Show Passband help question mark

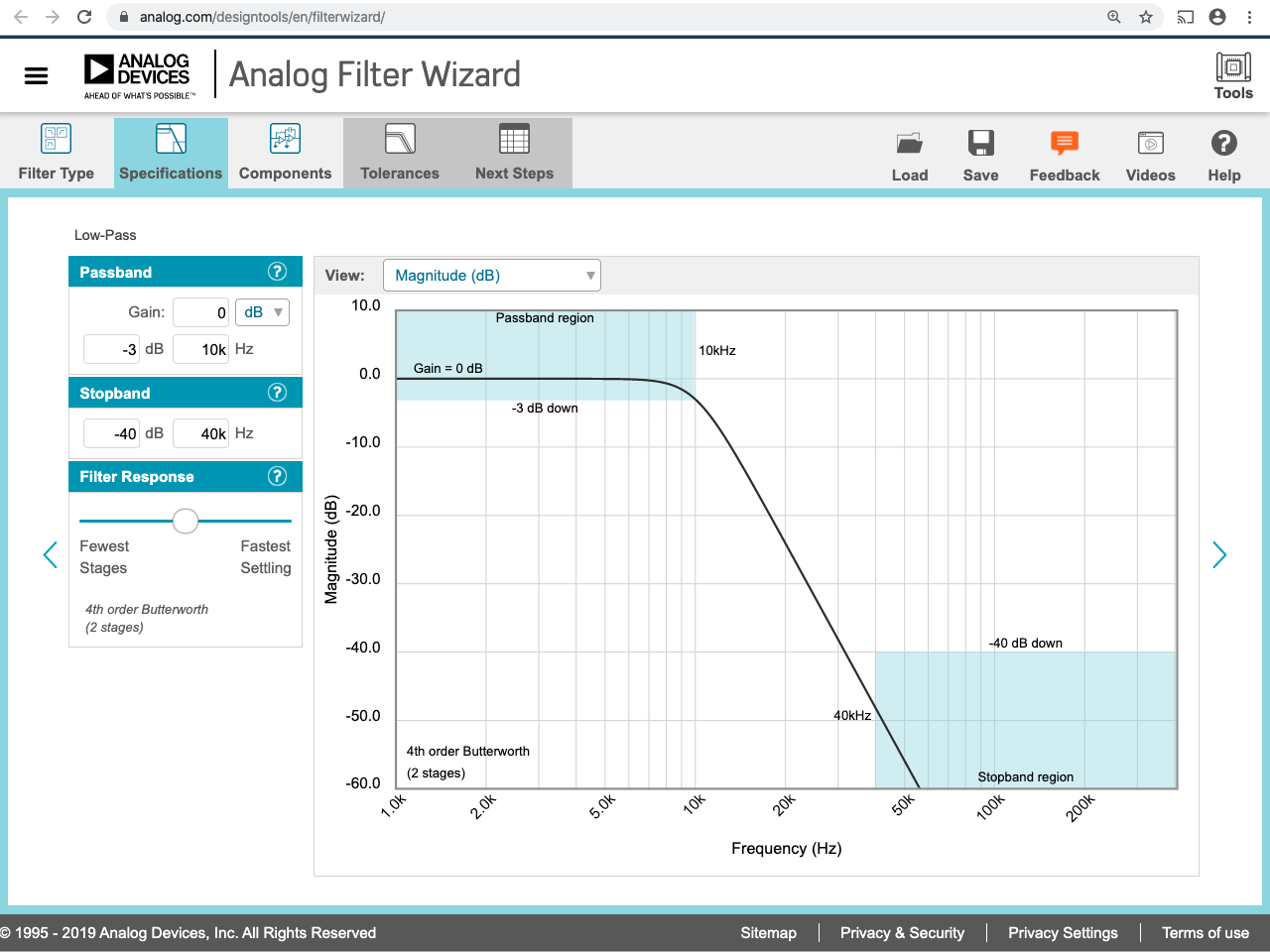278,272
